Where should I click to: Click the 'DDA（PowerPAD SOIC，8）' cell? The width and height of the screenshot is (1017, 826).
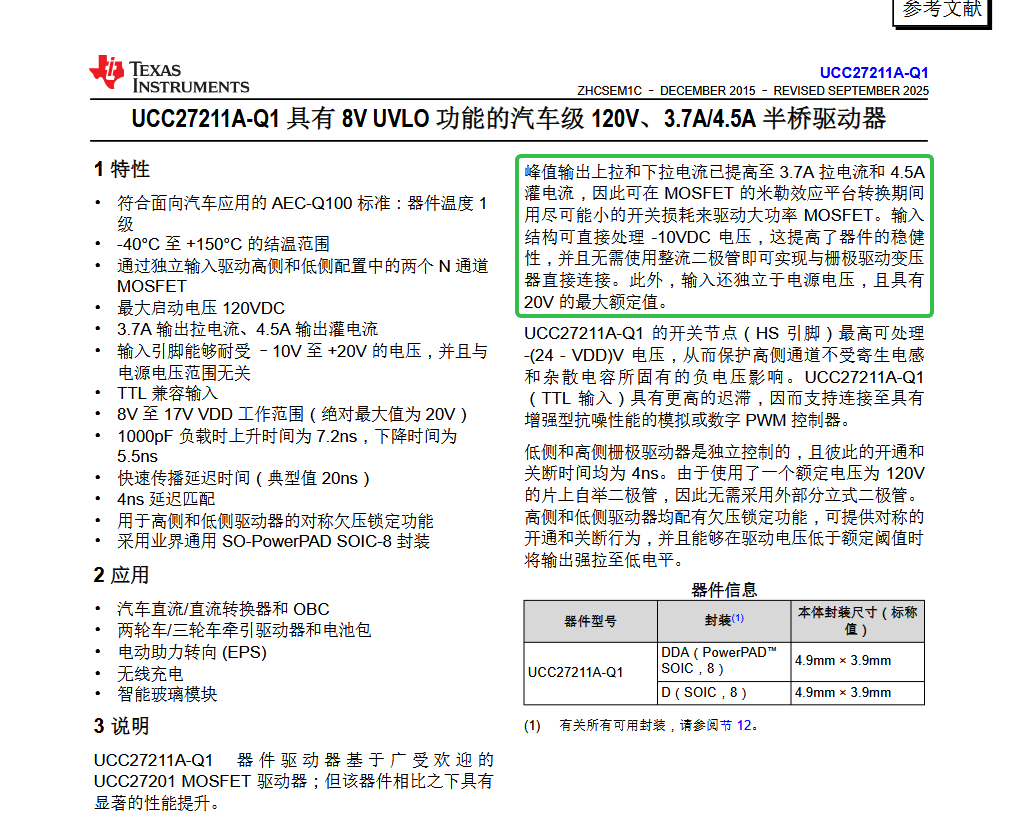(724, 661)
